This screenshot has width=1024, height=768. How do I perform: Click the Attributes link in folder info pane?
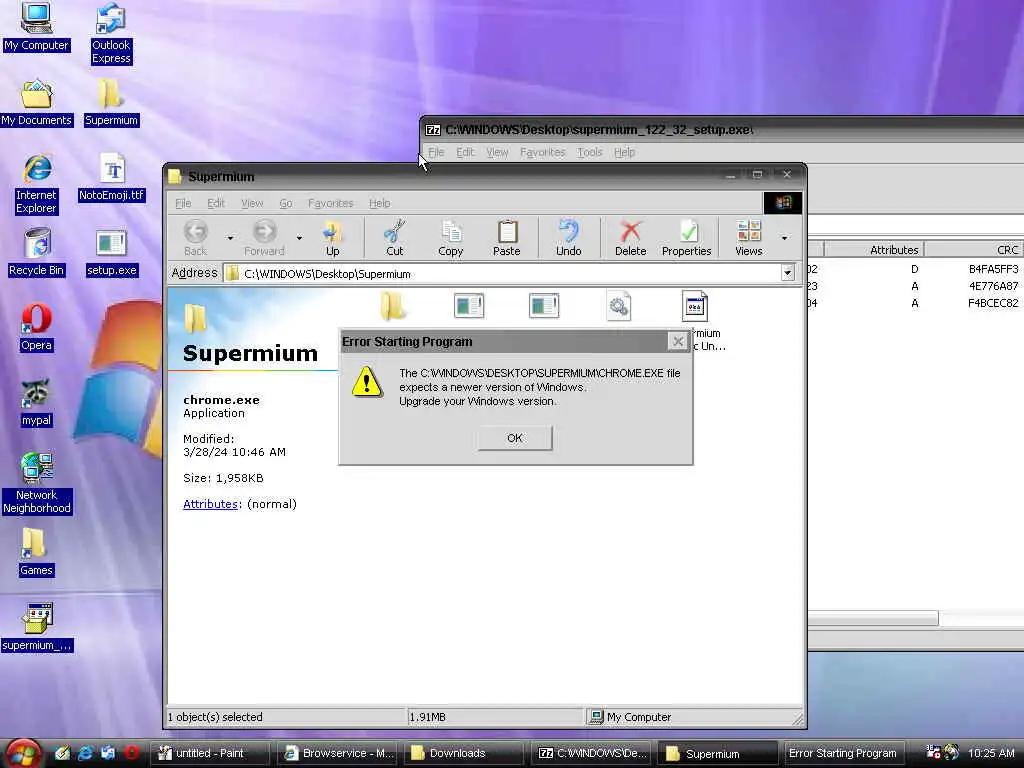[x=210, y=504]
